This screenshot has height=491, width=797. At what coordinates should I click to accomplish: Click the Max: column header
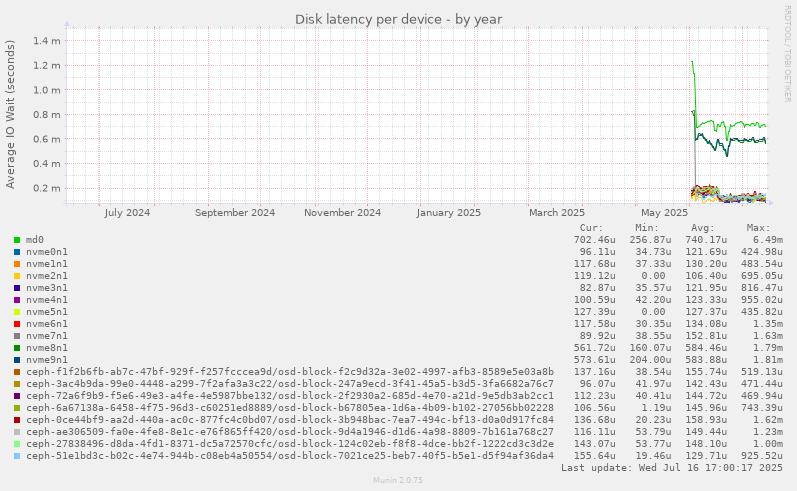click(758, 228)
